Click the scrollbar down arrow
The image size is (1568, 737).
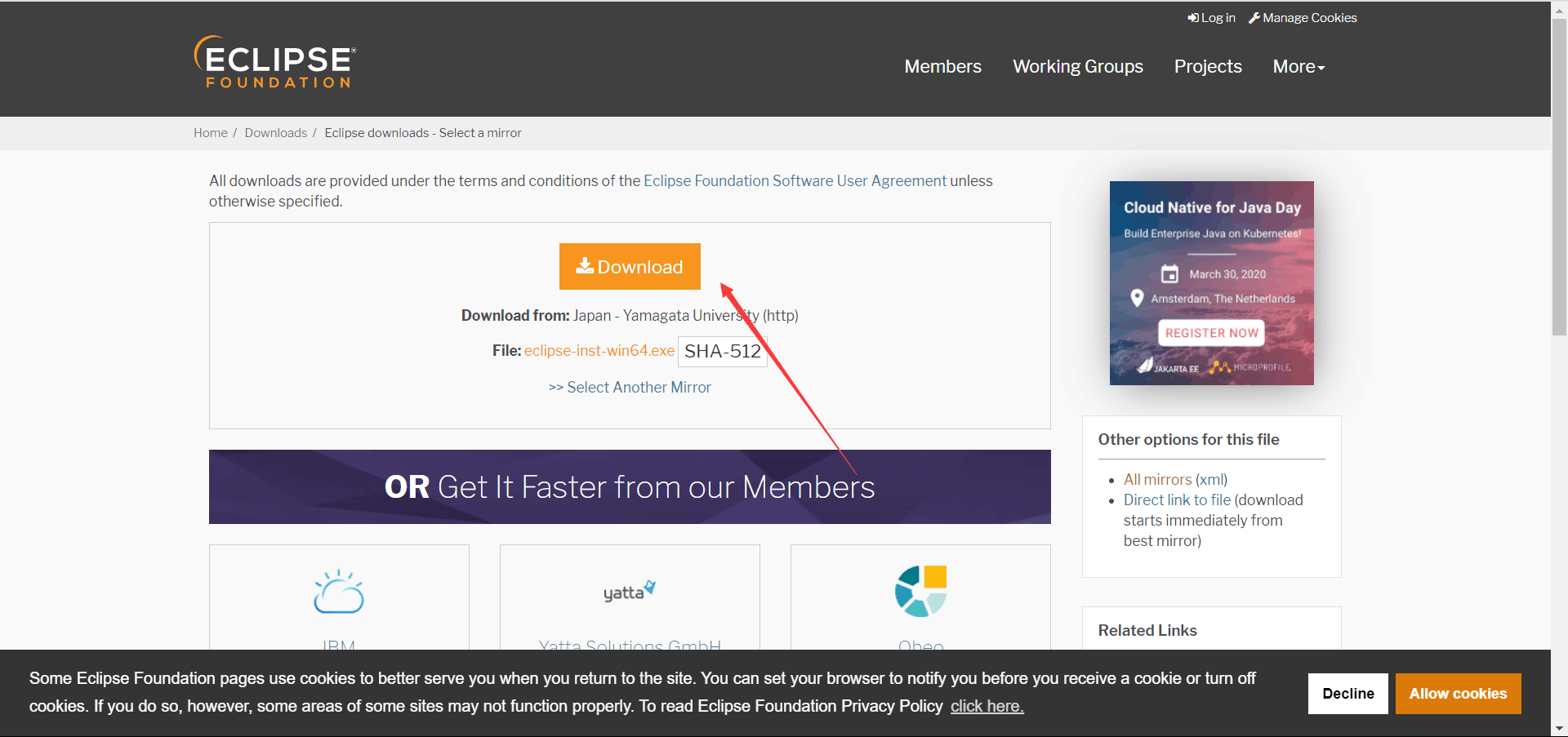point(1559,729)
